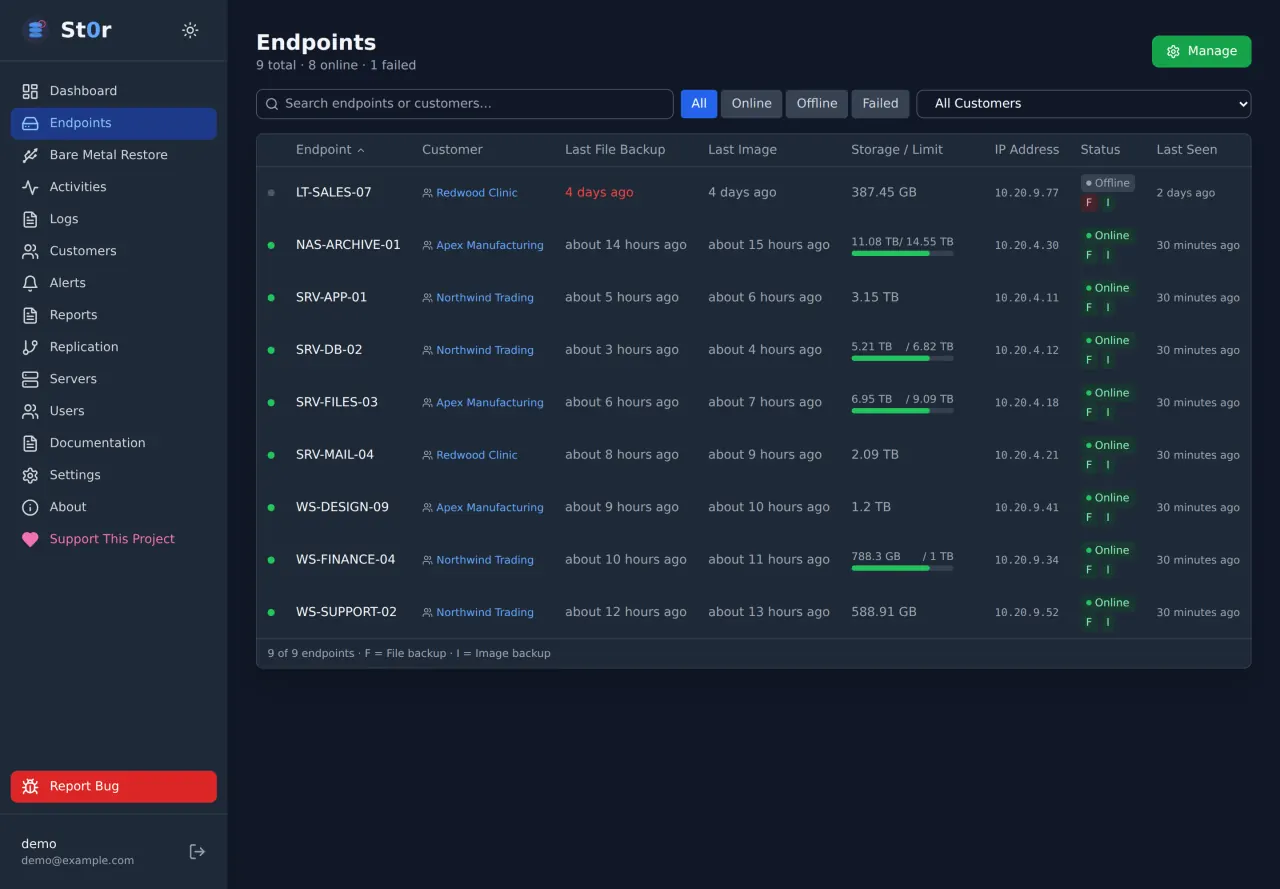The width and height of the screenshot is (1280, 889).
Task: Click the Last File Backup column header
Action: [615, 150]
